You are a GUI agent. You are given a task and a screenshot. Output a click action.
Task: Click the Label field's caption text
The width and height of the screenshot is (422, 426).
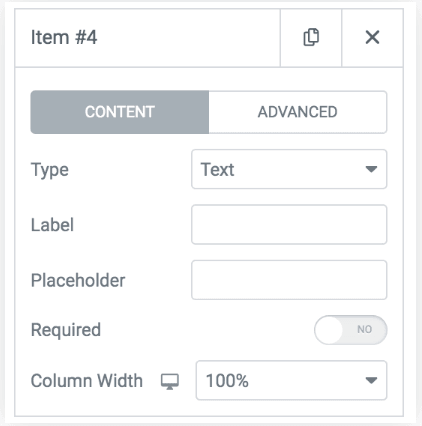click(x=52, y=225)
